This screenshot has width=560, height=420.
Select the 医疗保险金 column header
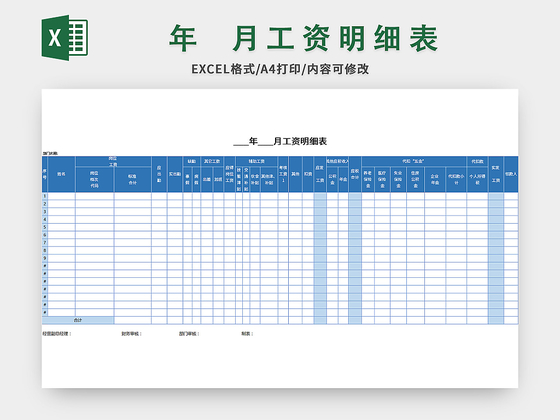[x=382, y=179]
